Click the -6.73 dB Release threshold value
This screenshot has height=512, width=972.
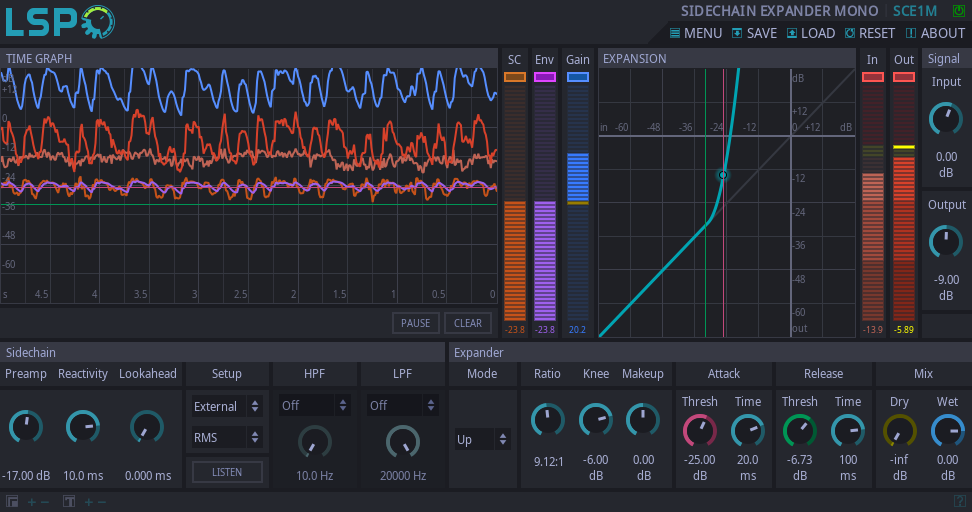(800, 467)
